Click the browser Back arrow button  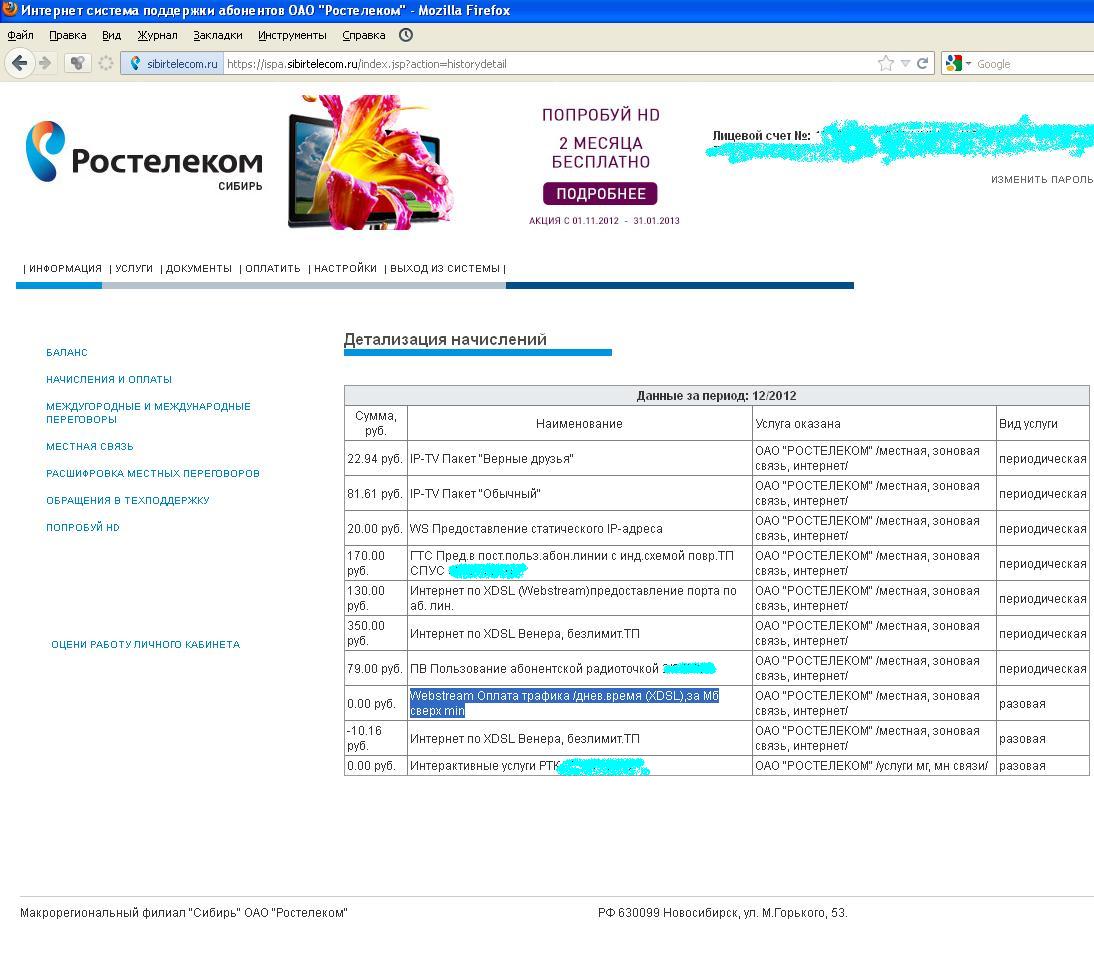[20, 63]
